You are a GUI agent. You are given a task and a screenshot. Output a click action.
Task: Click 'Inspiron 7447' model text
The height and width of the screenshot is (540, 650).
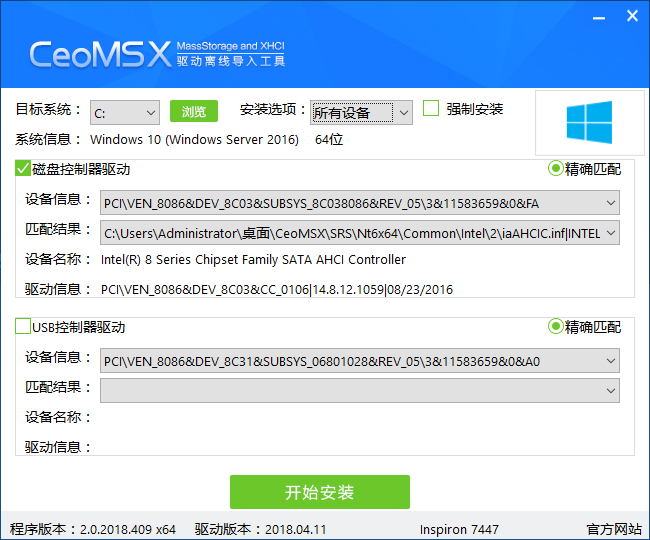pos(459,530)
